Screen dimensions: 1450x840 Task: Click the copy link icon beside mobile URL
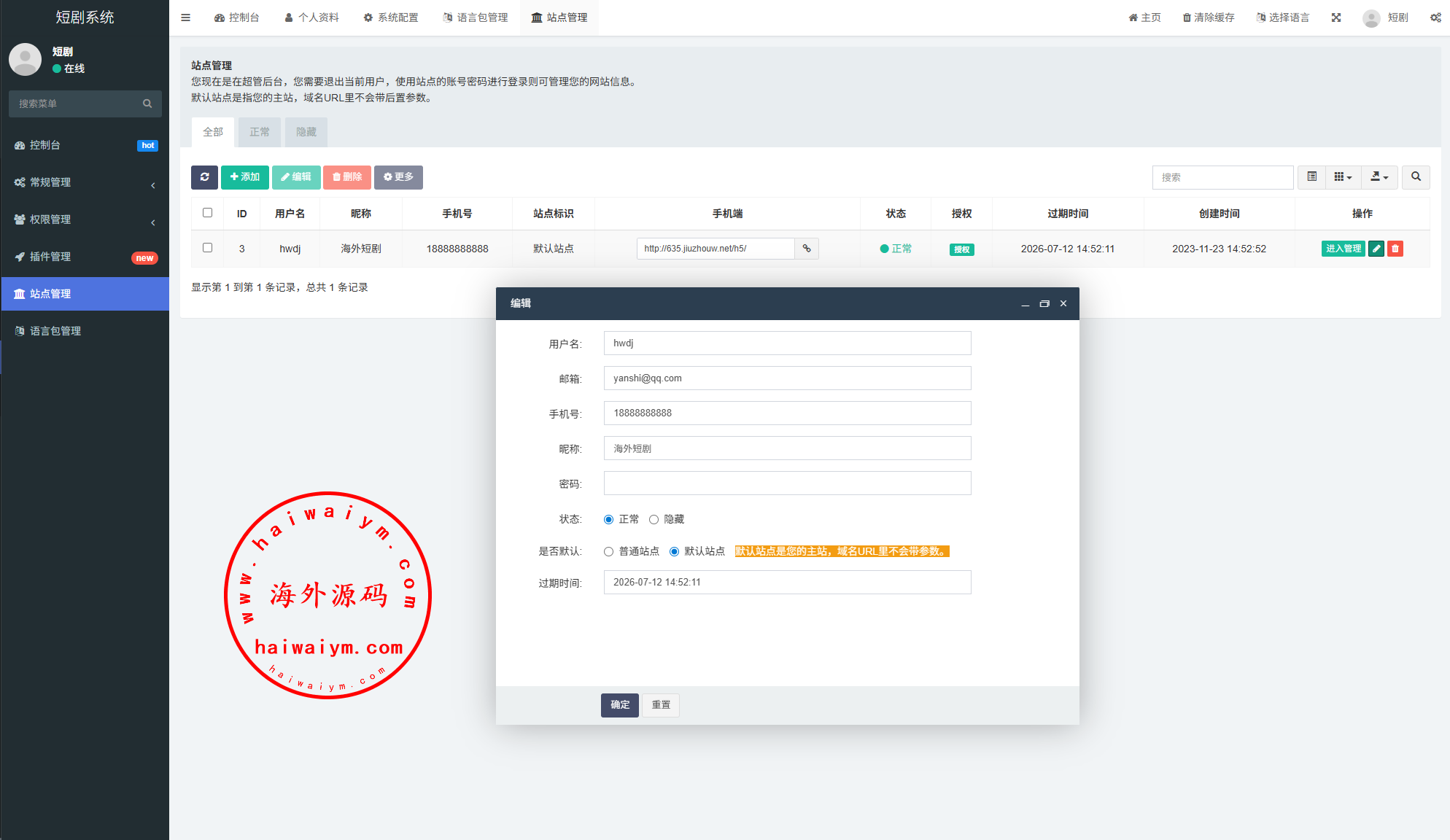click(x=807, y=249)
